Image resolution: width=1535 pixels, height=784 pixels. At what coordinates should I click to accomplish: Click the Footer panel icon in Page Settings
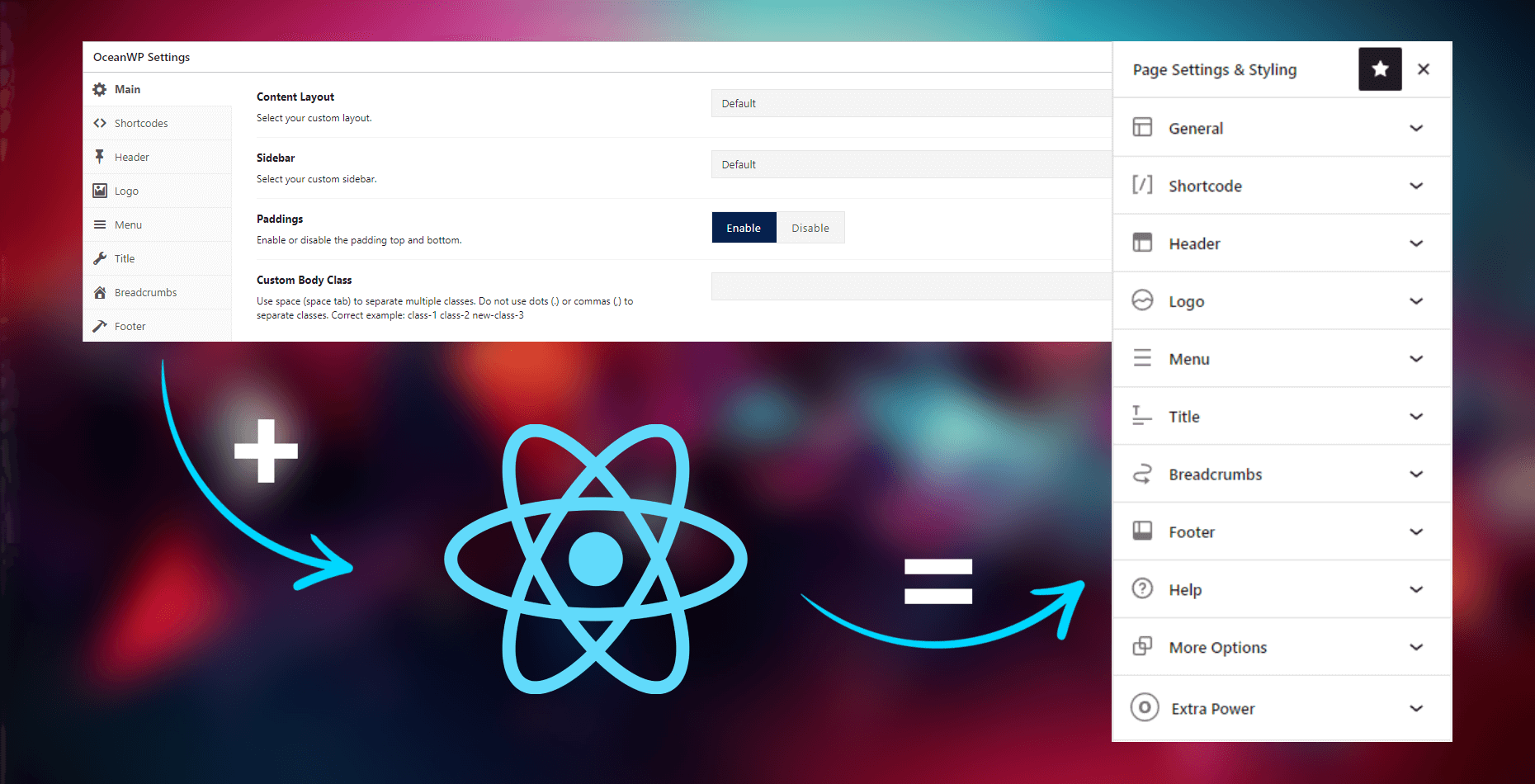point(1142,531)
